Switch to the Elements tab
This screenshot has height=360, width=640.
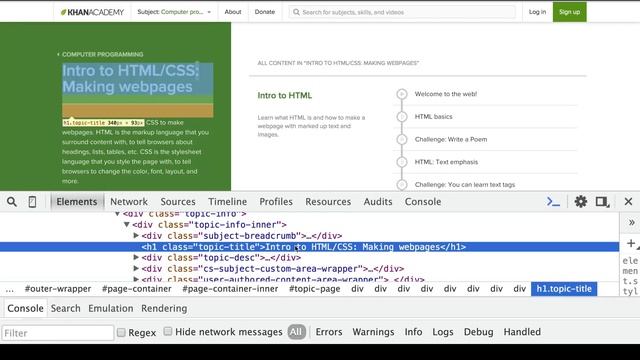point(77,202)
